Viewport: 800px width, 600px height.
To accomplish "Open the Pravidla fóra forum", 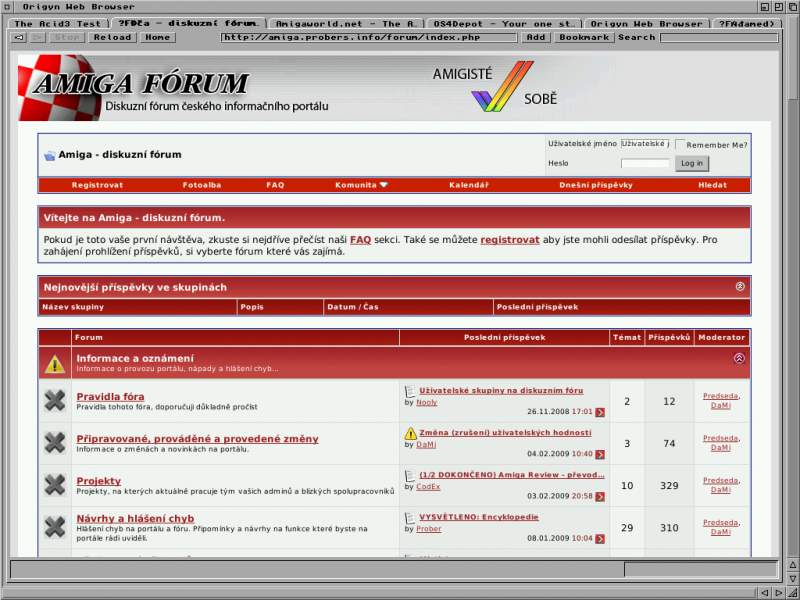I will [110, 396].
